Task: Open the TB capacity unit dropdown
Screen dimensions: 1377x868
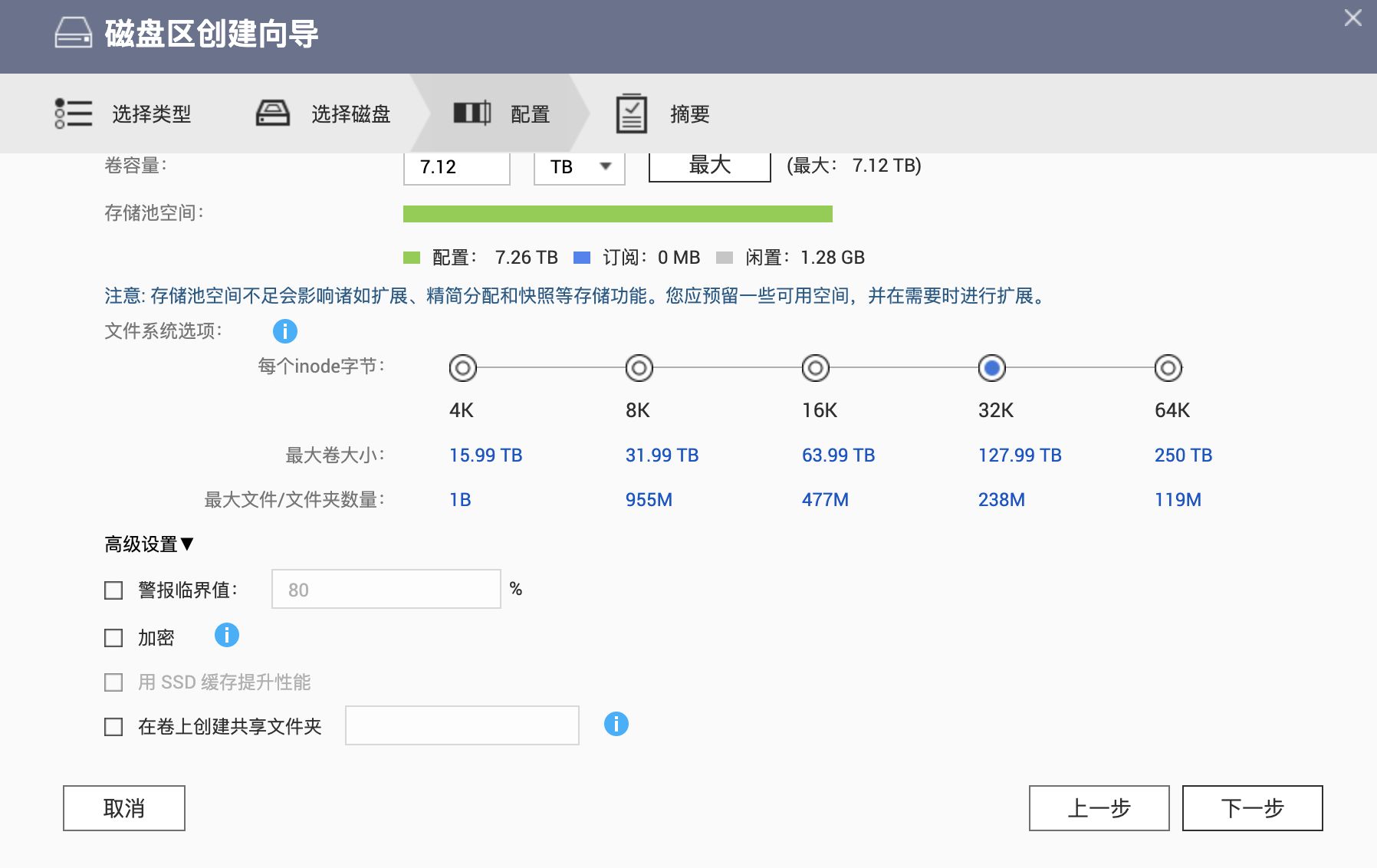Action: (579, 166)
